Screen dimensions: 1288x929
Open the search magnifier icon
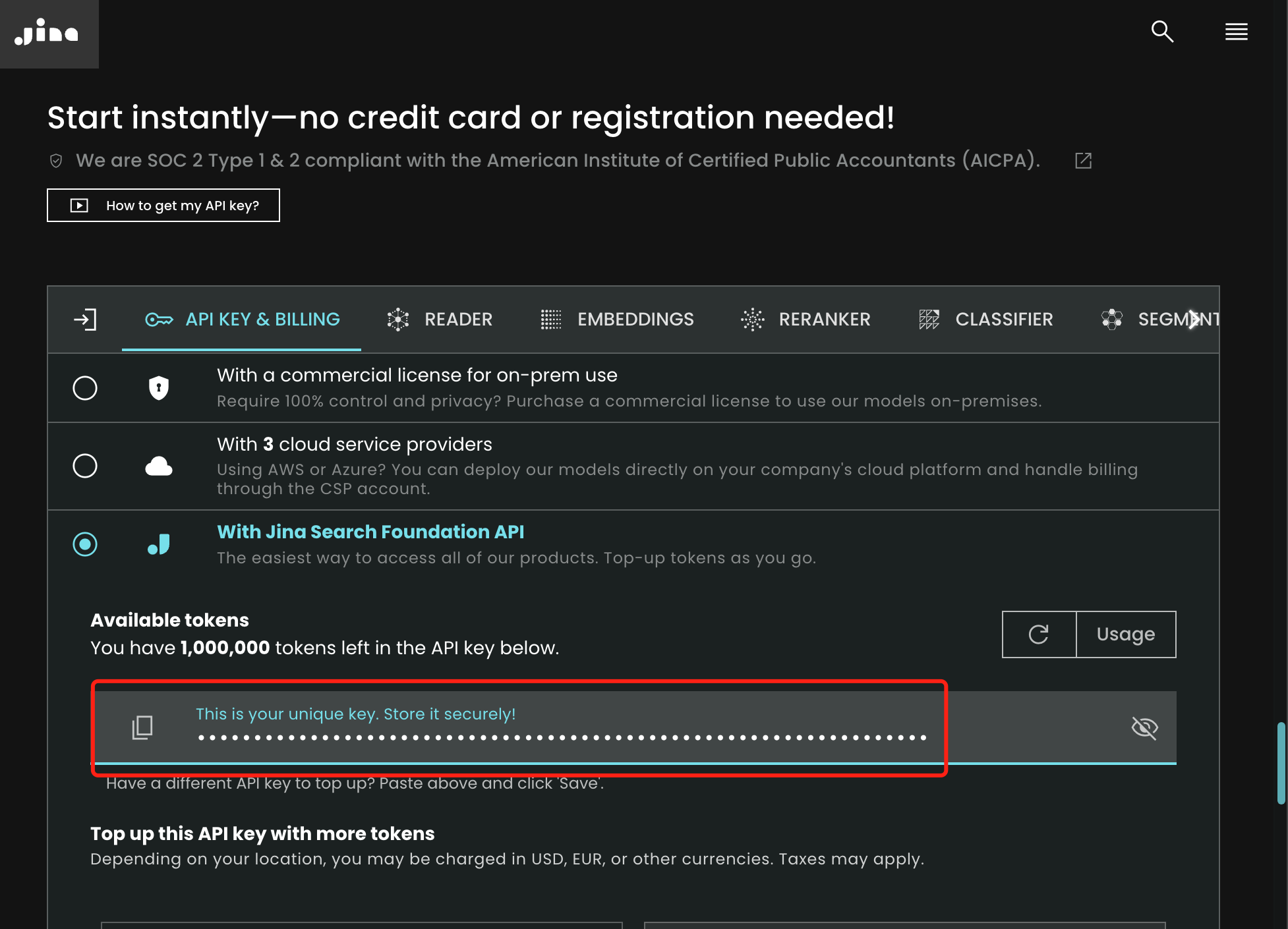[x=1162, y=32]
